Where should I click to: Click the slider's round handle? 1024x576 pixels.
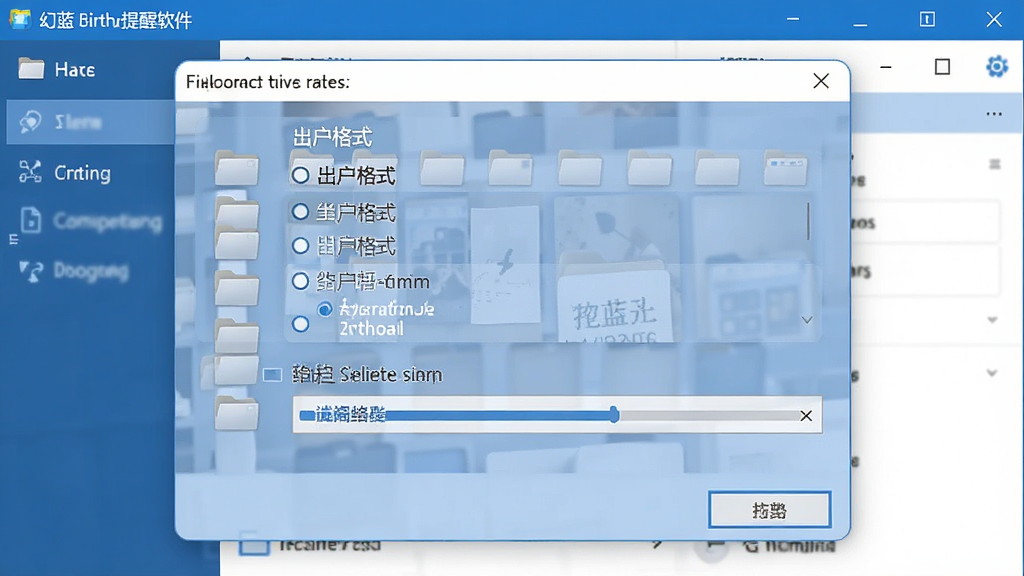click(614, 415)
